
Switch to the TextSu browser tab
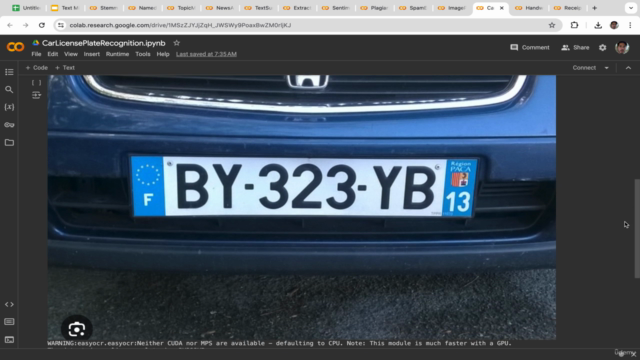coord(258,8)
